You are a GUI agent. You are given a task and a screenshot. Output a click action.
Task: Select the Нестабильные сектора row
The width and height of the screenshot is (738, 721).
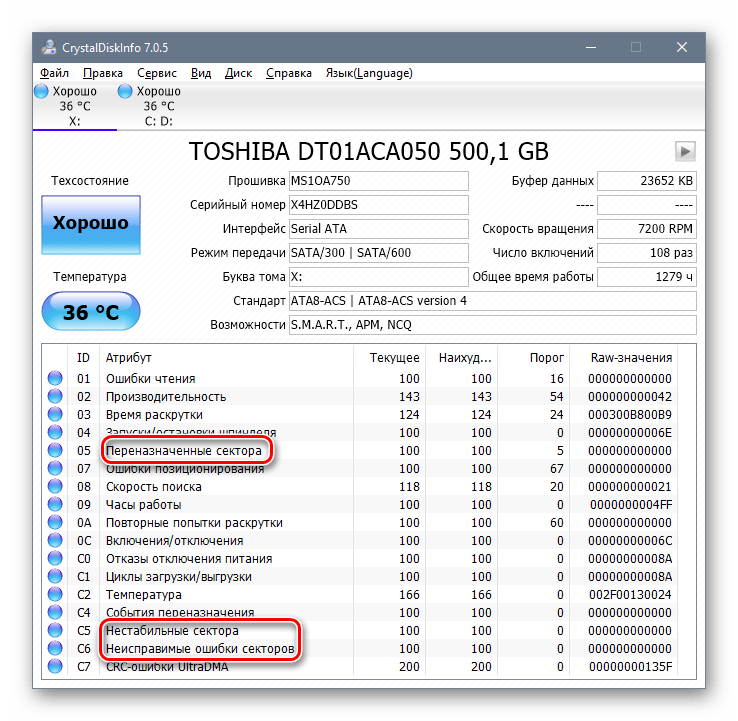[x=360, y=630]
